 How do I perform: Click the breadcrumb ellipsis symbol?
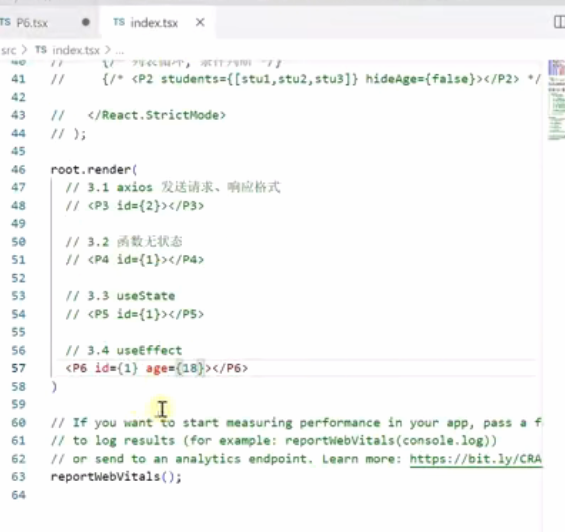coord(119,51)
